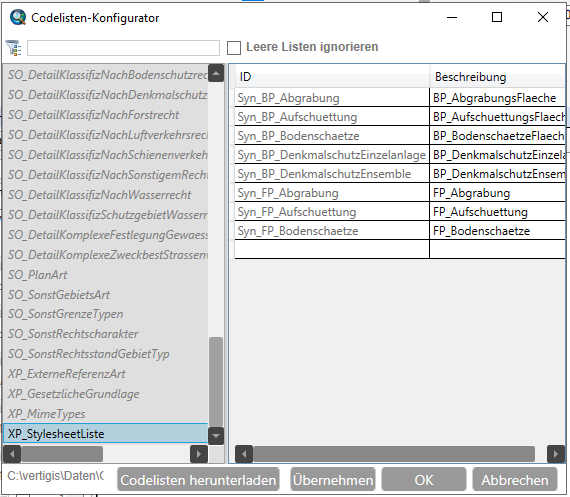Viewport: 570px width, 497px height.
Task: Click list scrollbar up arrow
Action: (x=216, y=73)
